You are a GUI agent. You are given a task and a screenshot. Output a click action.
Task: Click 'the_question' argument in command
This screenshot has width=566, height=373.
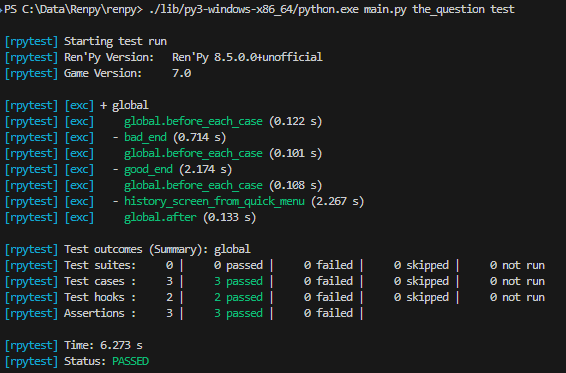[x=448, y=9]
